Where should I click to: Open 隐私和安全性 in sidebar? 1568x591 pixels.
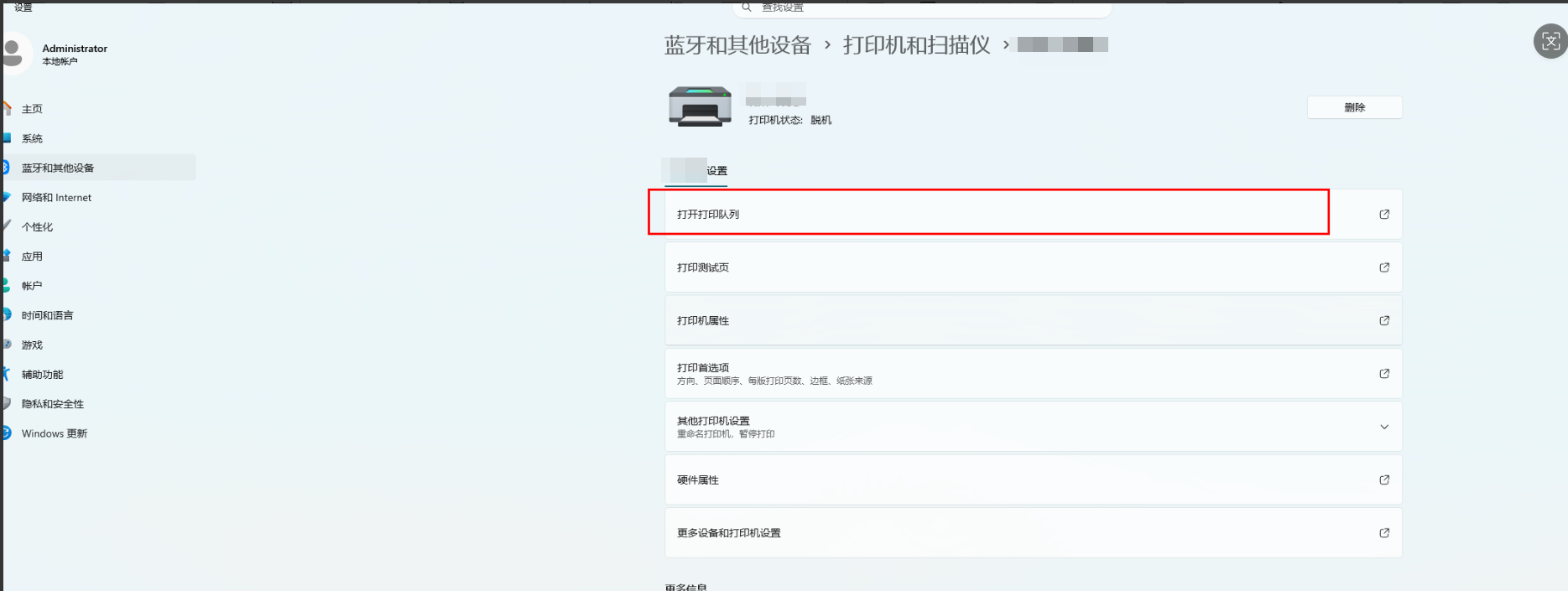pyautogui.click(x=52, y=404)
